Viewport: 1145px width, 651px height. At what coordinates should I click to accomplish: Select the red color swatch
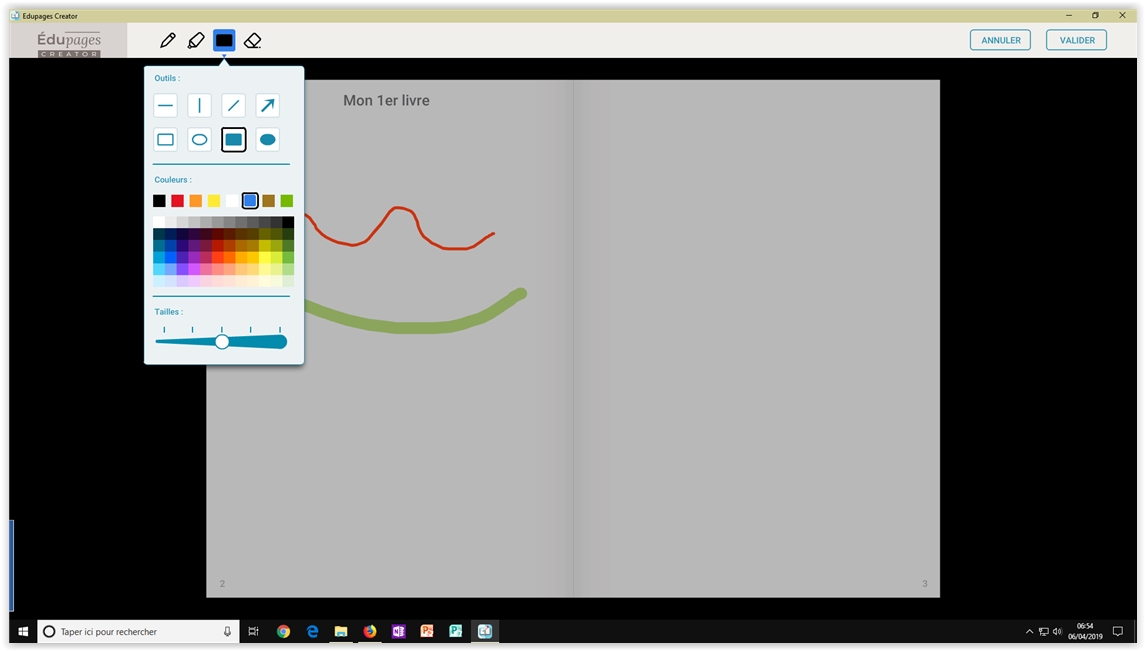[x=177, y=201]
